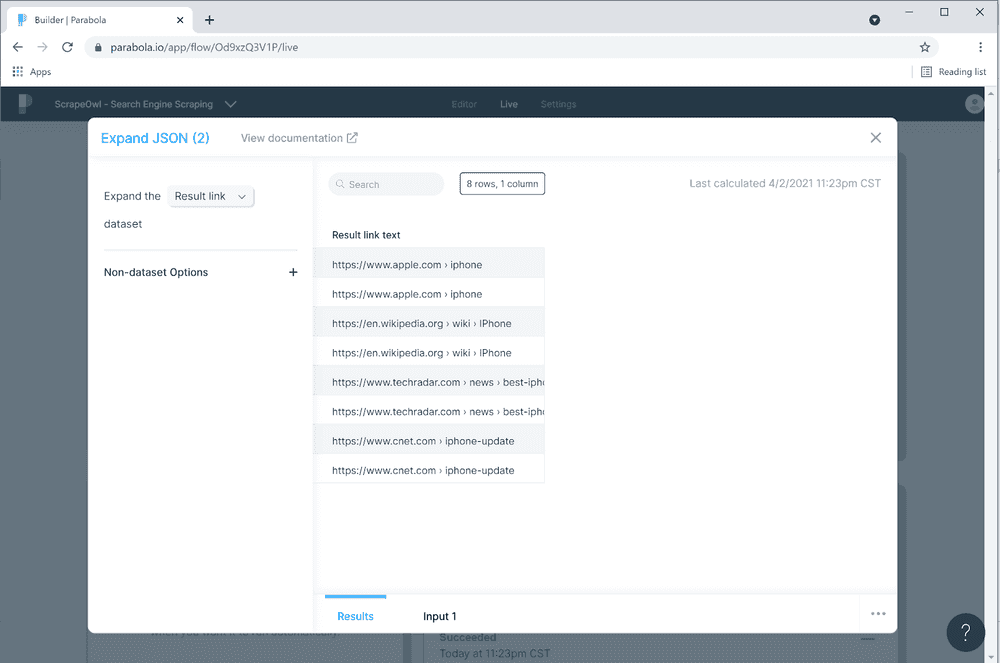Viewport: 1000px width, 663px height.
Task: Open the three-dot more options menu
Action: [878, 613]
